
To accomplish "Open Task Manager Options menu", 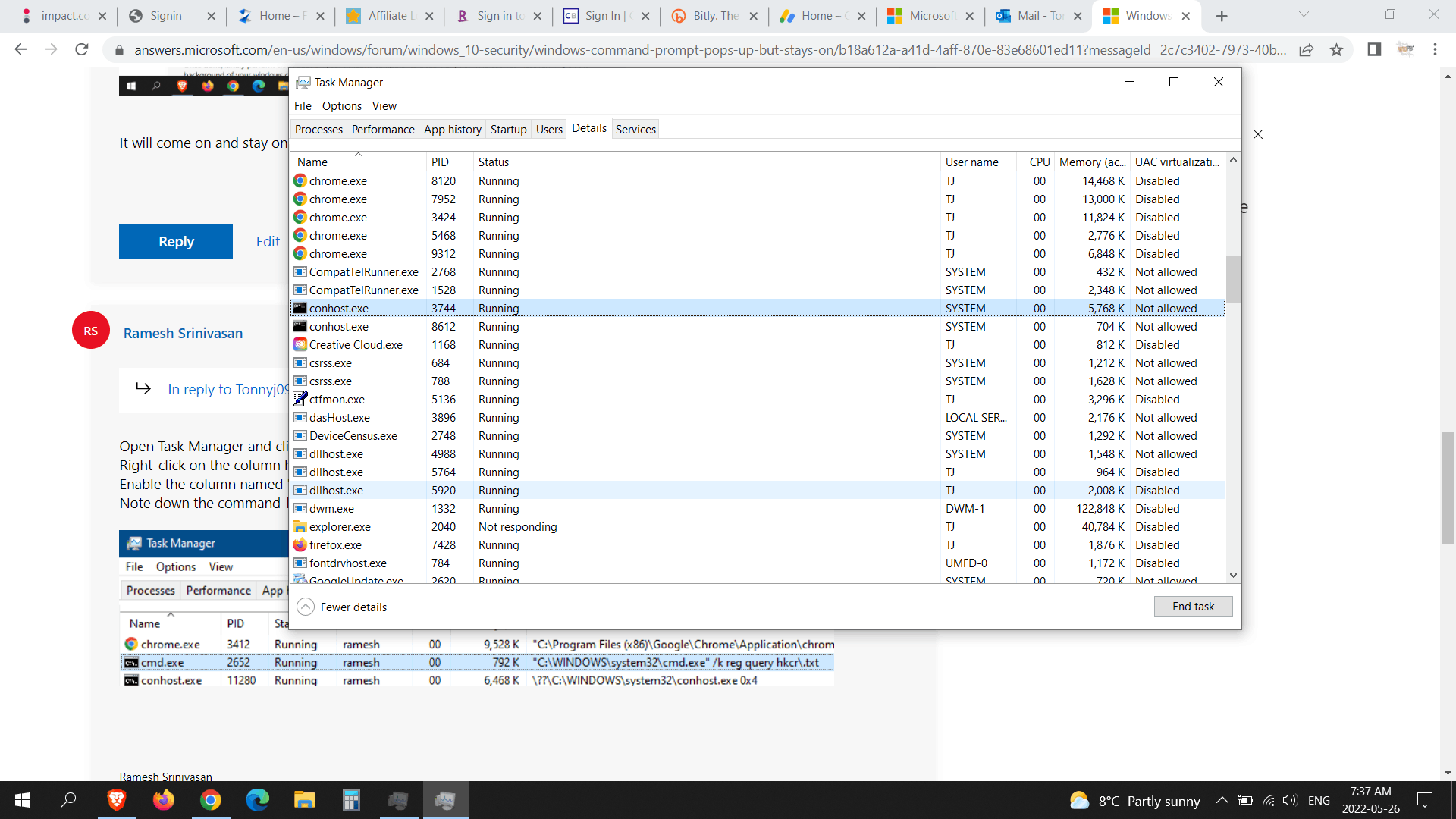I will coord(341,106).
